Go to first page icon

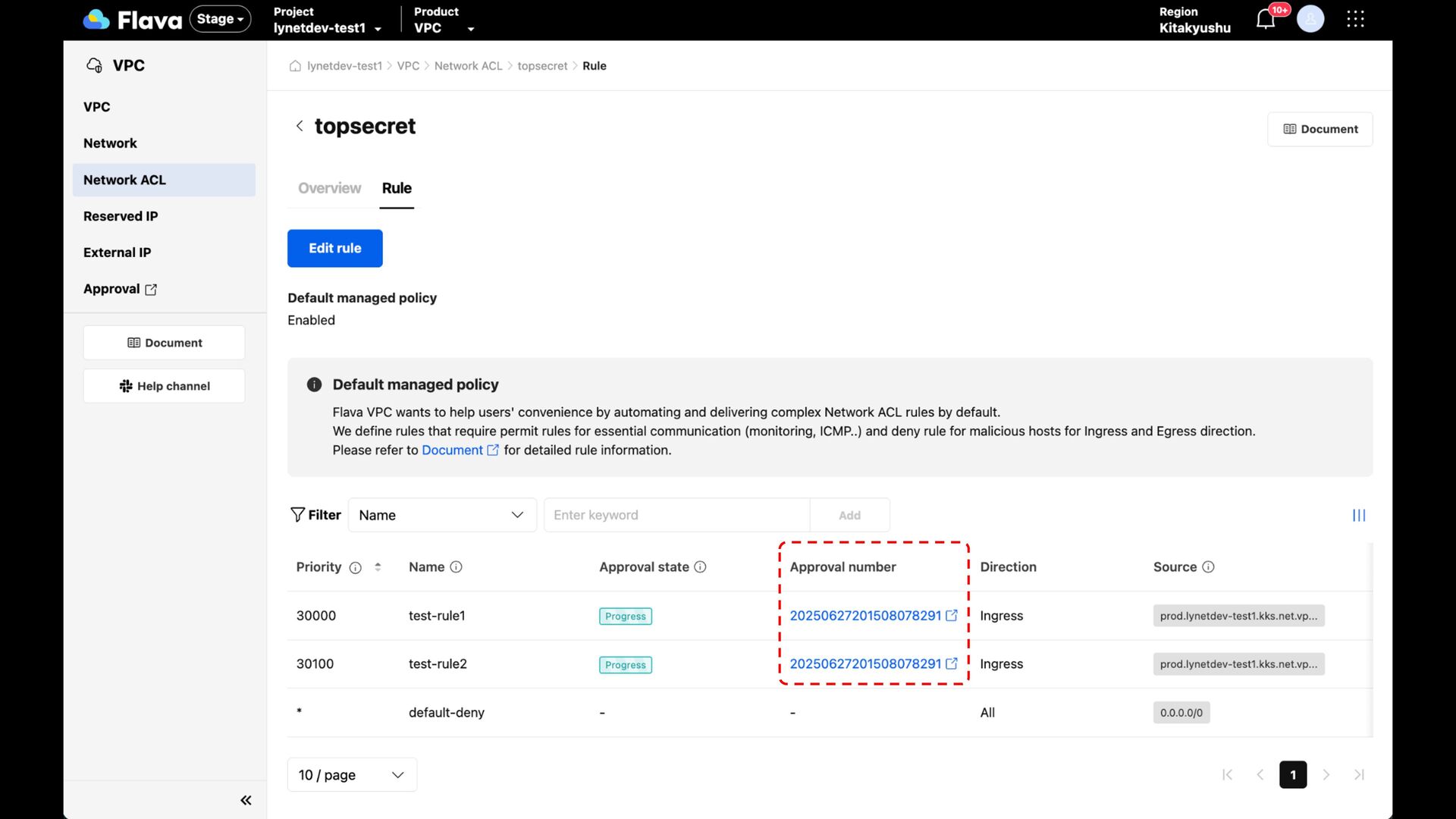(x=1227, y=774)
